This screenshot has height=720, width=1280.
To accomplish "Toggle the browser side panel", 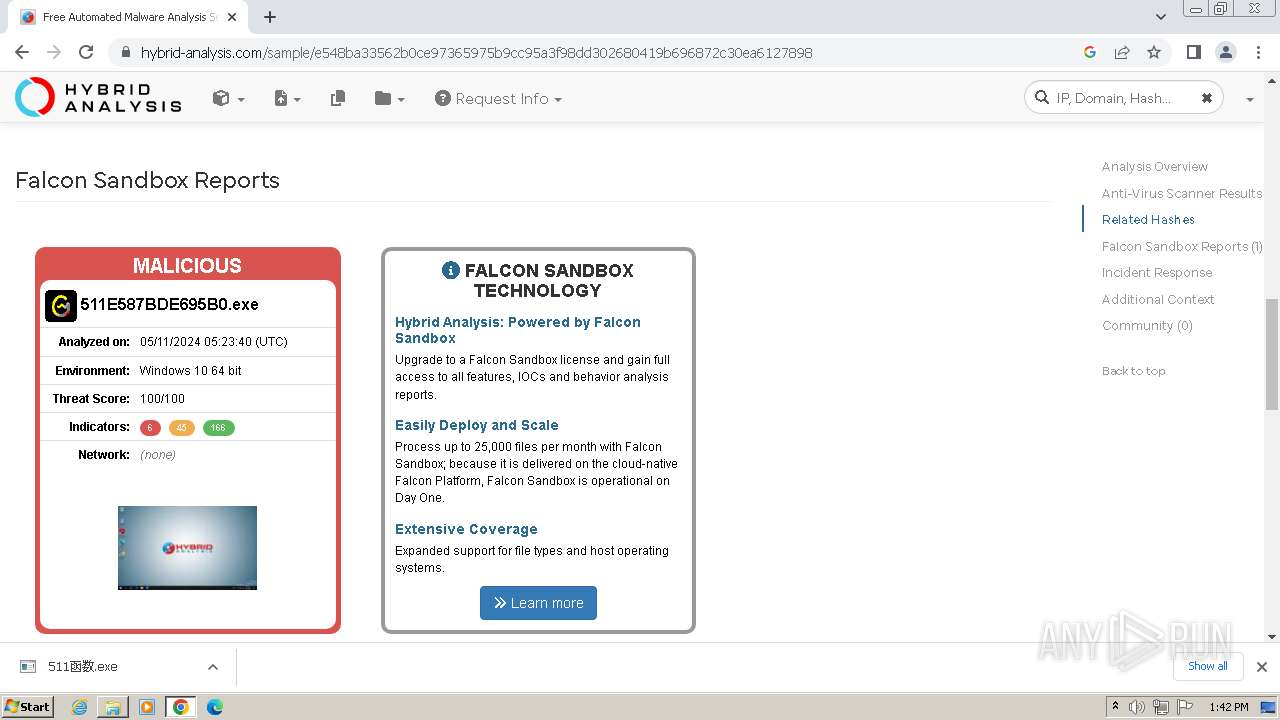I will (1193, 52).
